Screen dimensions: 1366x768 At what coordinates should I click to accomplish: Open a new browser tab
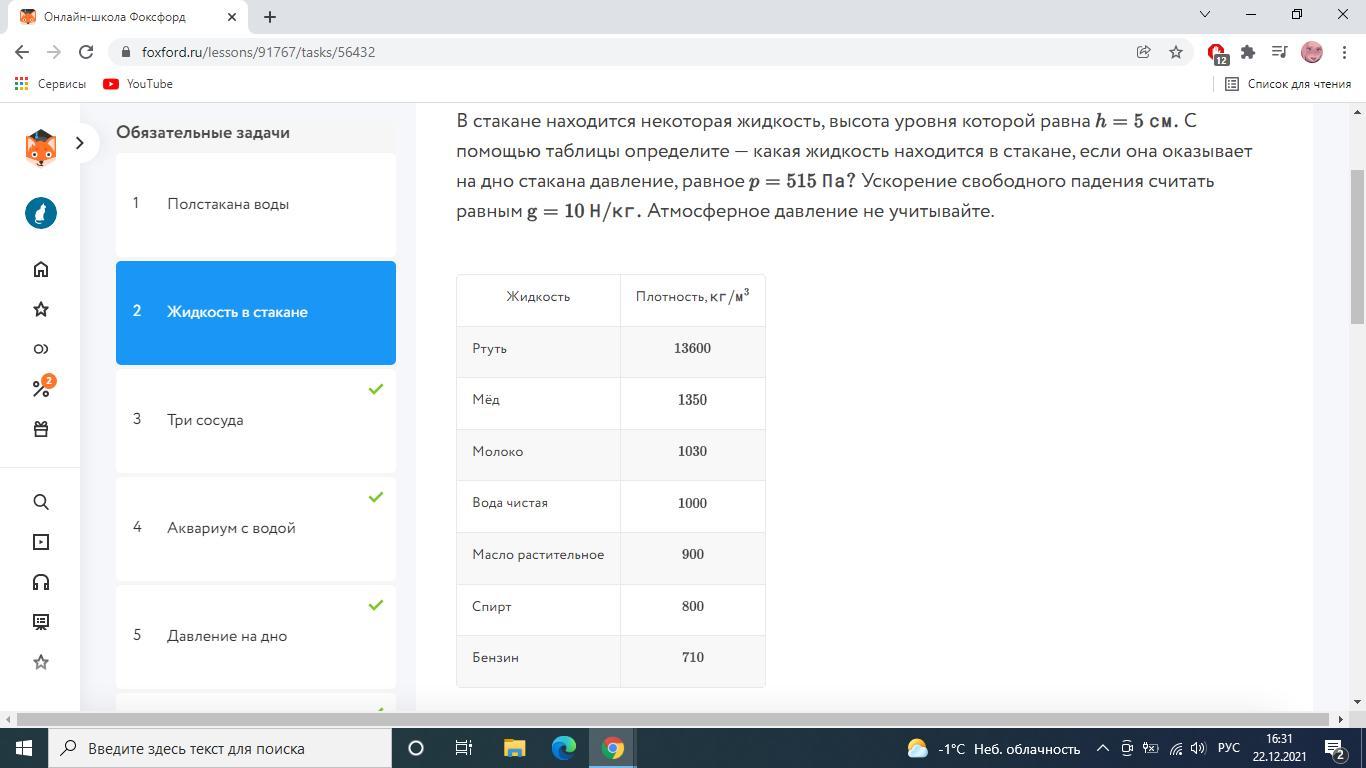[270, 16]
